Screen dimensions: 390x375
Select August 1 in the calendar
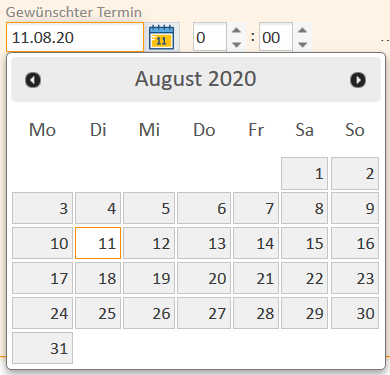coord(305,173)
